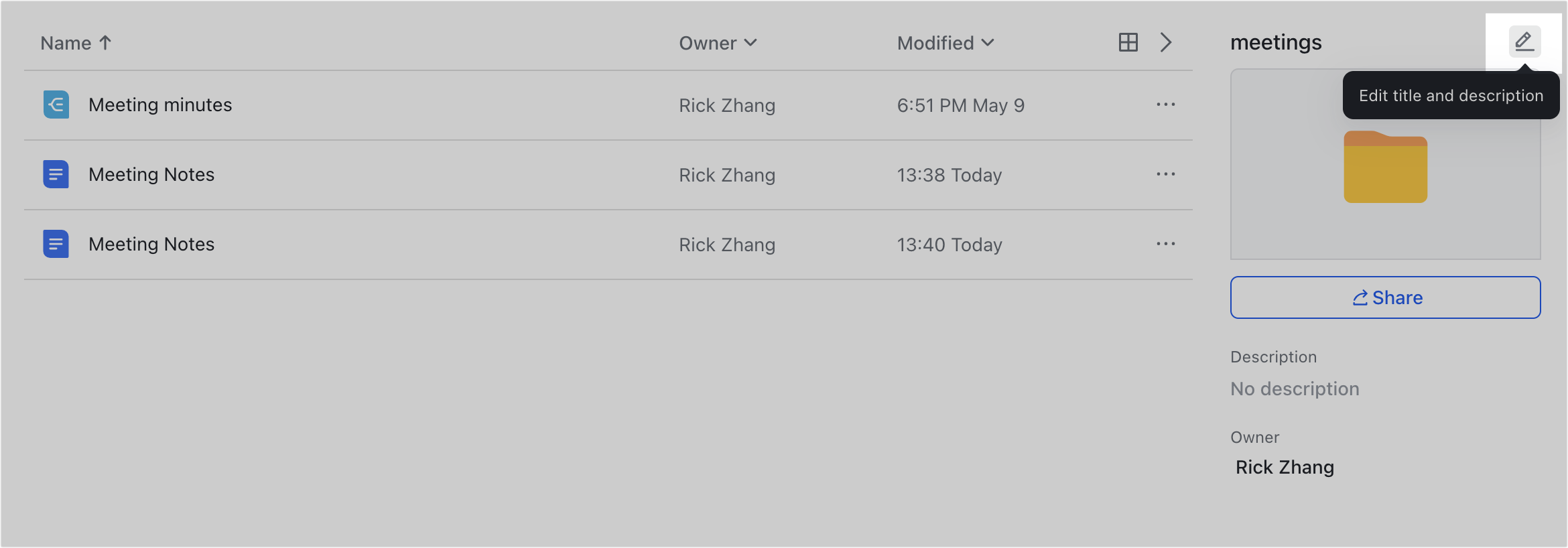Switch to grid view icon
Screen dimensions: 1568x548
click(x=1128, y=42)
